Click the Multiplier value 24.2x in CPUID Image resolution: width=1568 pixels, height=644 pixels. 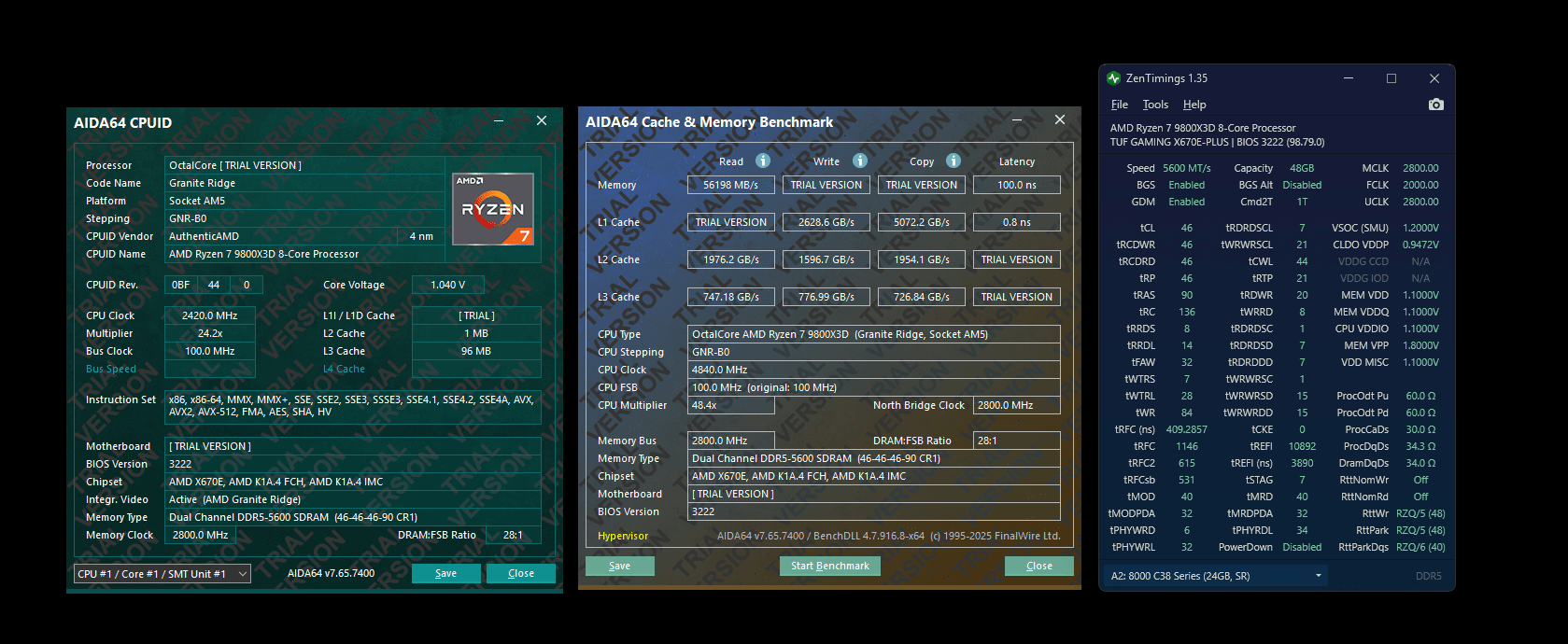tap(210, 333)
